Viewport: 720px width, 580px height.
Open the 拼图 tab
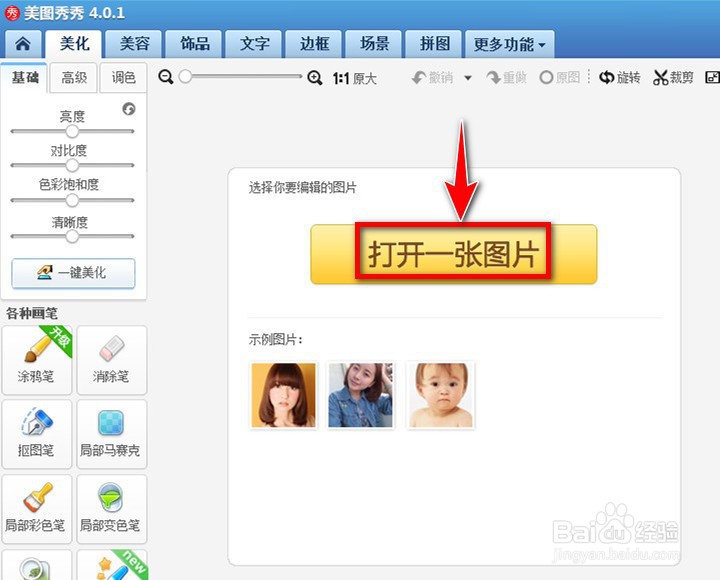(x=434, y=44)
